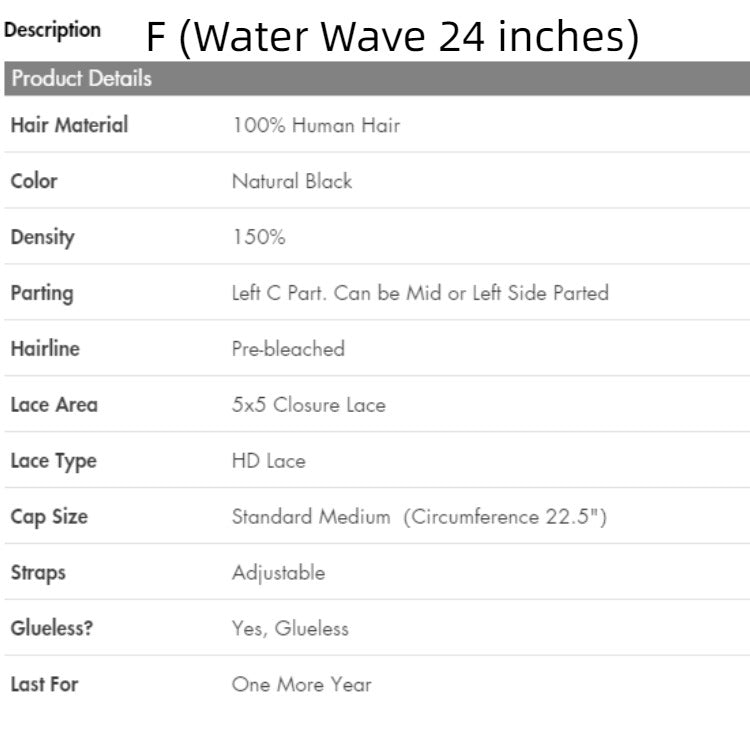750x750 pixels.
Task: Select the Product Details header bar
Action: point(375,78)
